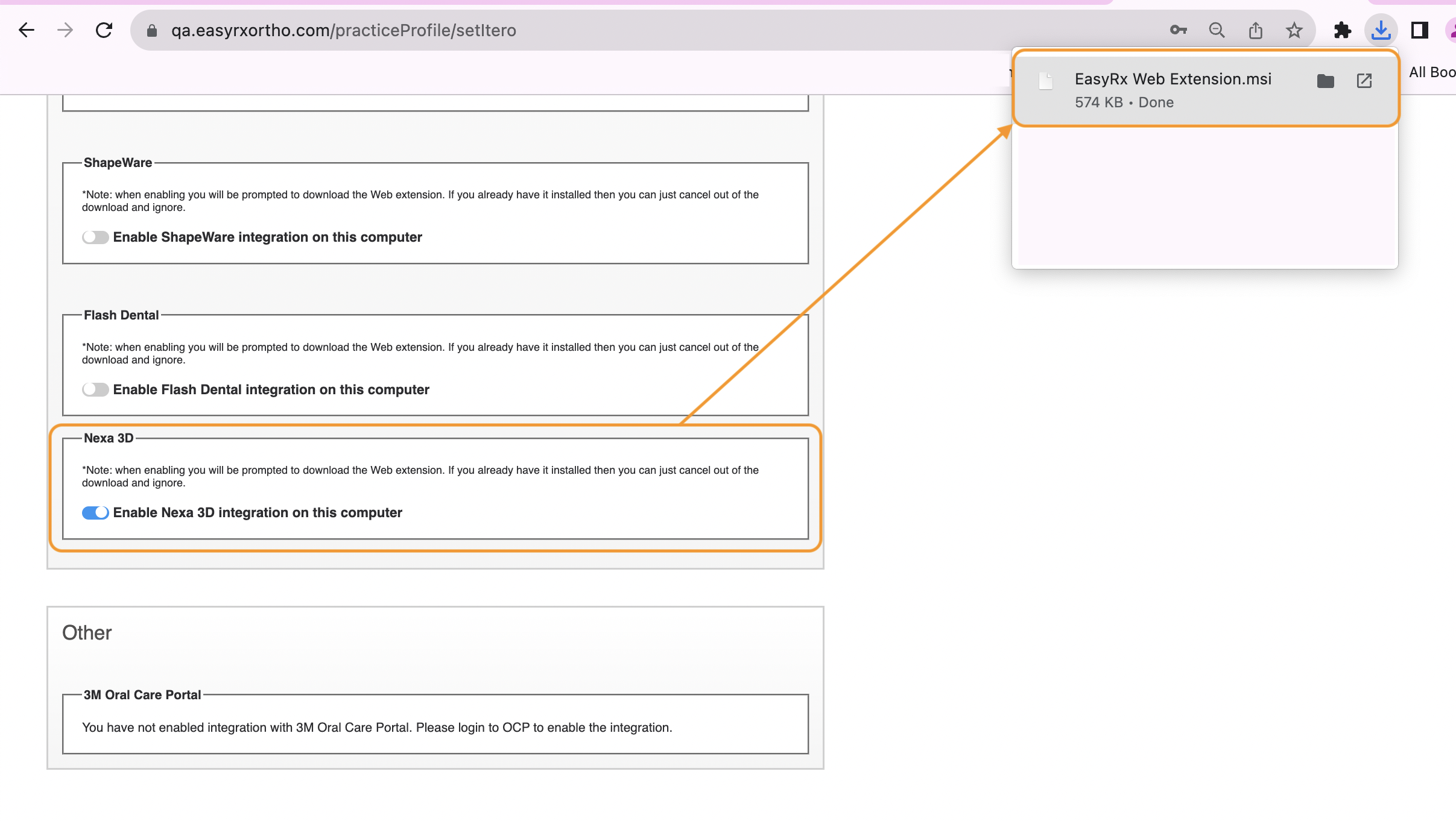Disable Nexa 3D integration toggle
Viewport: 1456px width, 821px height.
(x=95, y=513)
